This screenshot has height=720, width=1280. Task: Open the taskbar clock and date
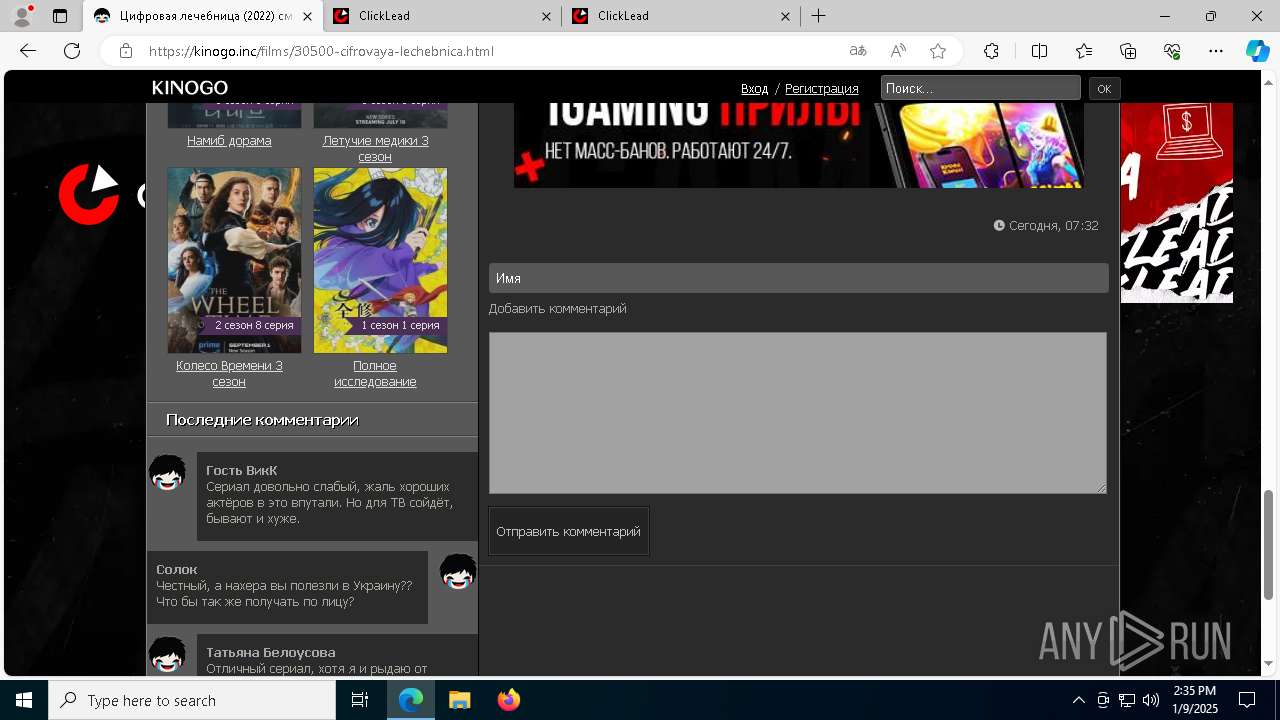(1194, 700)
